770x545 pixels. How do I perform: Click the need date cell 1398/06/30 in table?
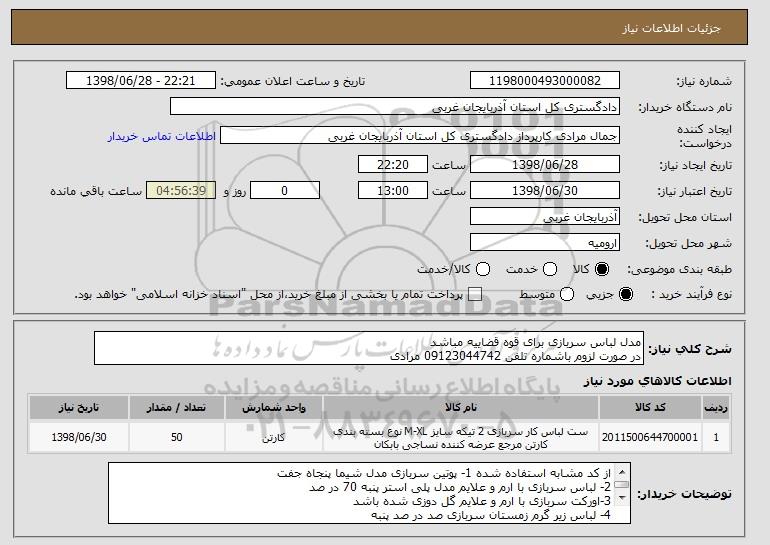tap(79, 437)
